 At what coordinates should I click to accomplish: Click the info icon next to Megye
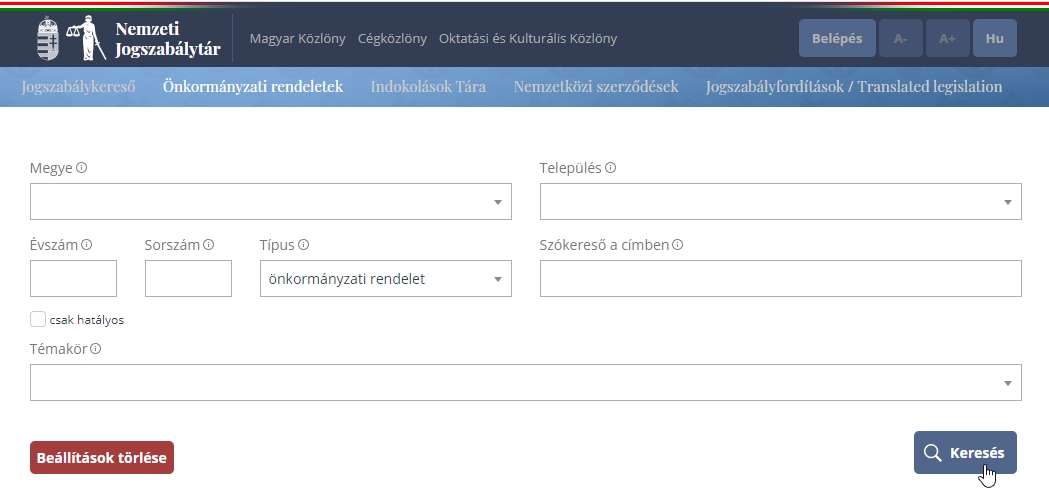82,168
